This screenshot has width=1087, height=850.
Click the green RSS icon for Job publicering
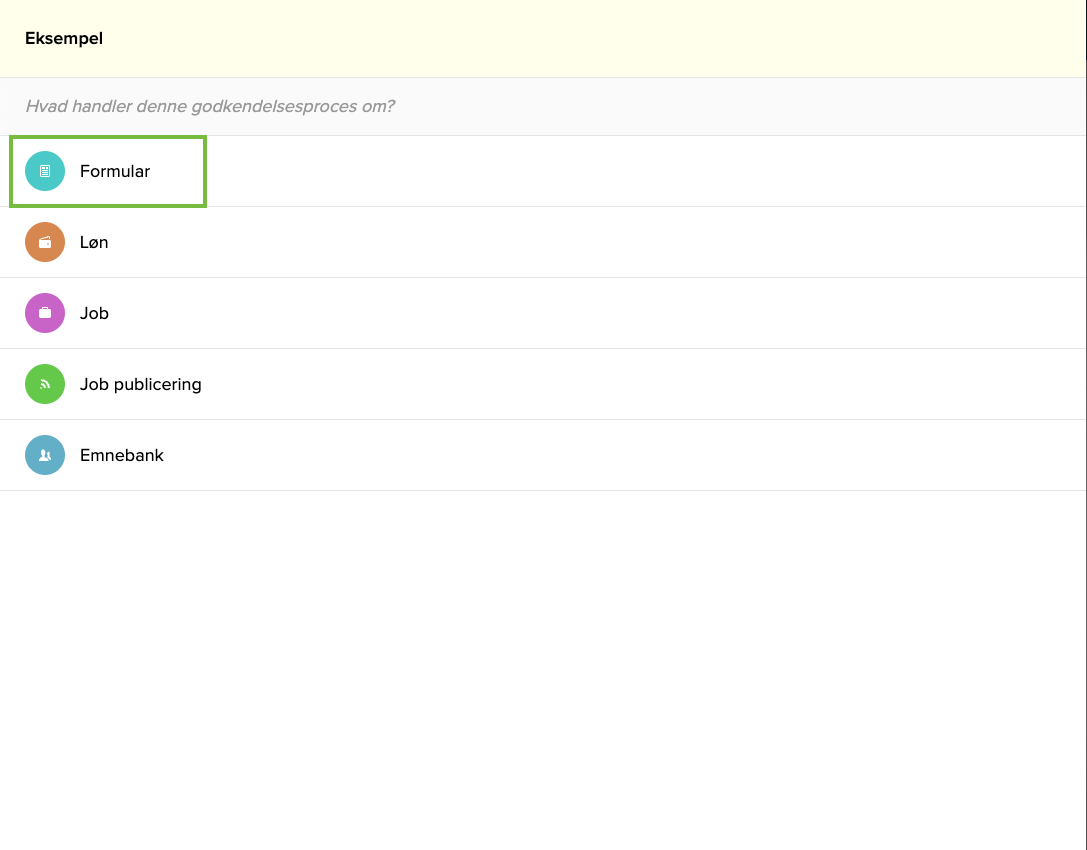44,383
